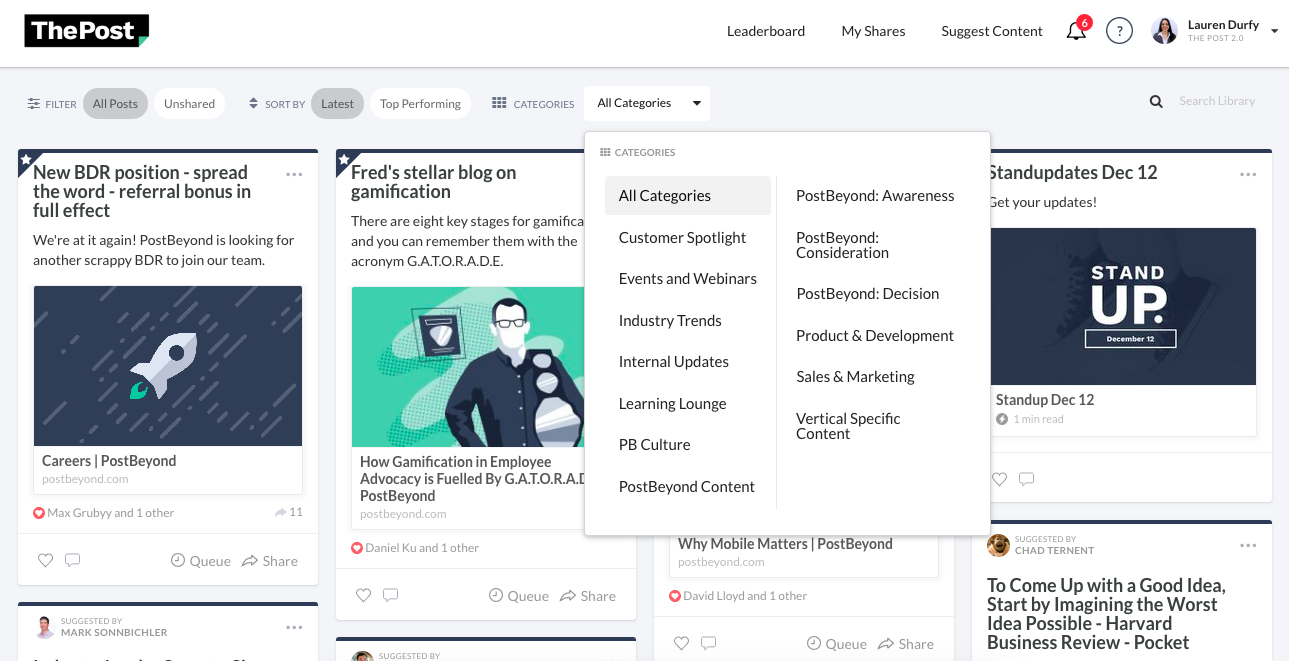Viewport: 1289px width, 661px height.
Task: Select the Customer Spotlight category
Action: tap(682, 237)
